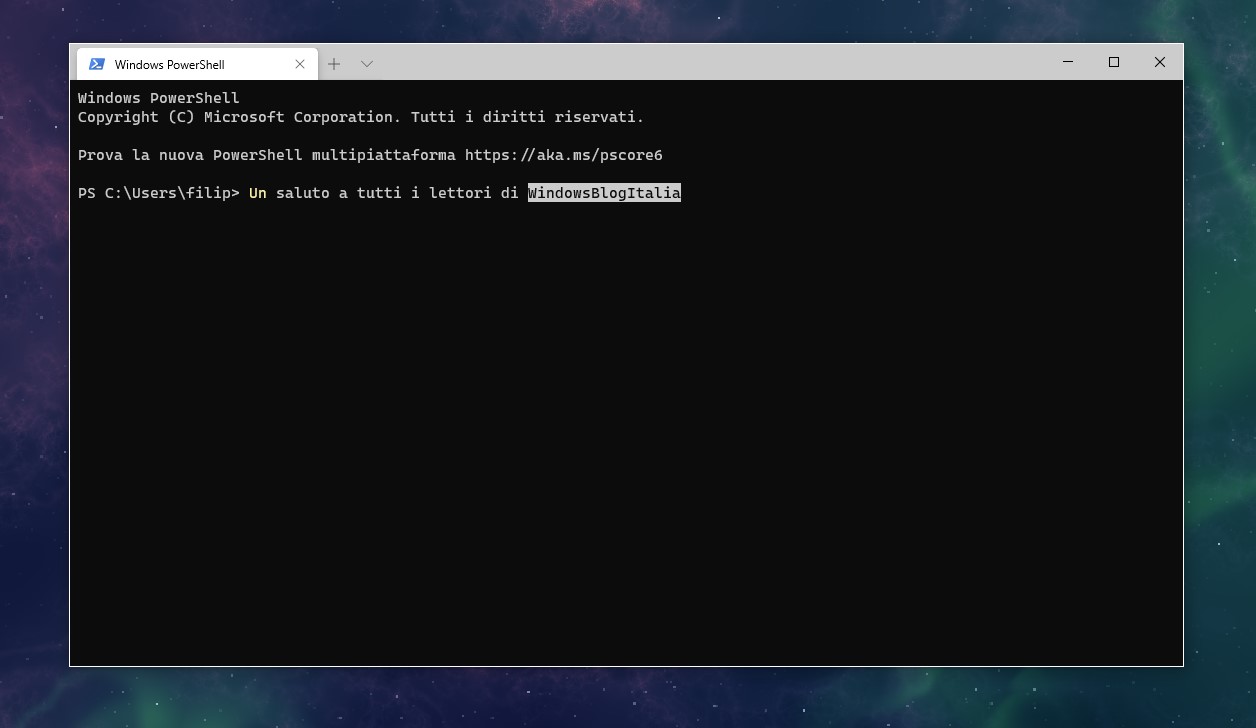Click the highlighted WindowsBlogItalia text

pos(604,193)
